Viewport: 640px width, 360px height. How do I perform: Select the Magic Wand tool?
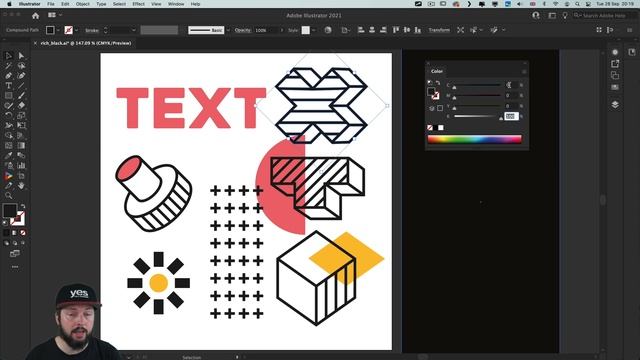click(9, 65)
